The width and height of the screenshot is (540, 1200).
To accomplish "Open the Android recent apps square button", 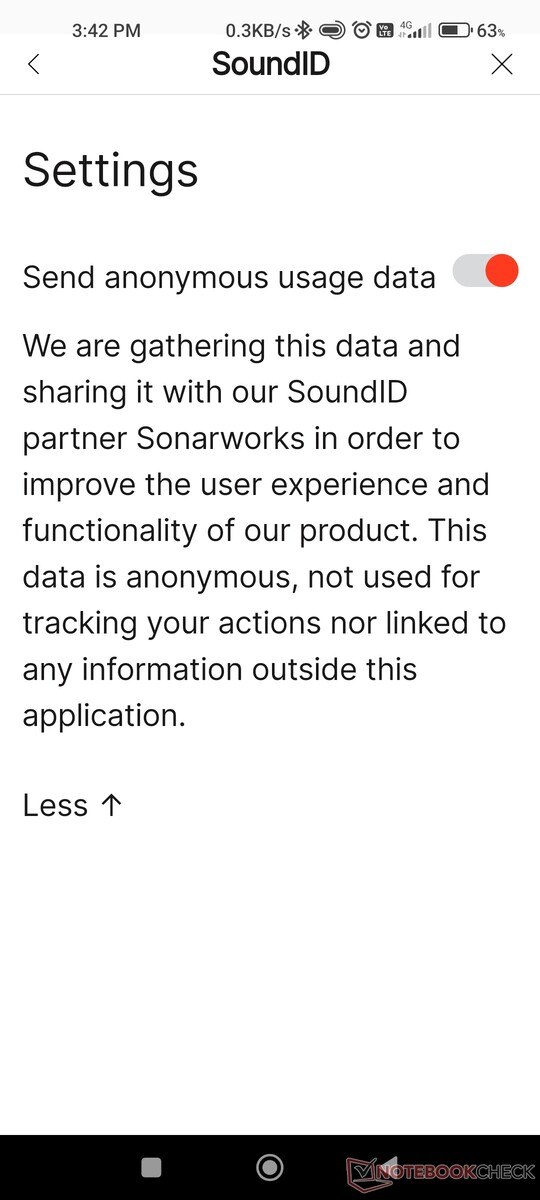I will point(151,1167).
